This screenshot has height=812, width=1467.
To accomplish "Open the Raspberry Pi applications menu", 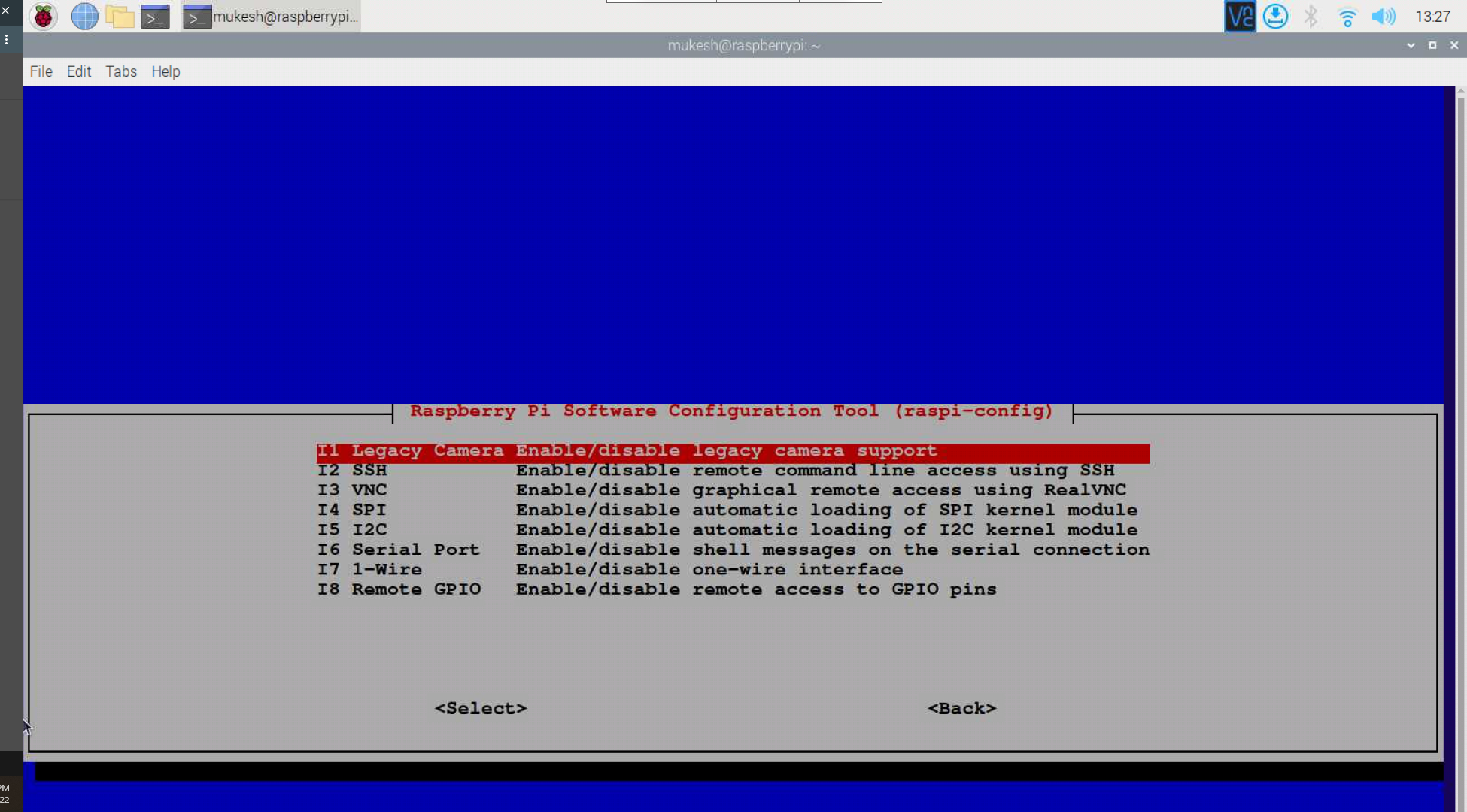I will (43, 16).
